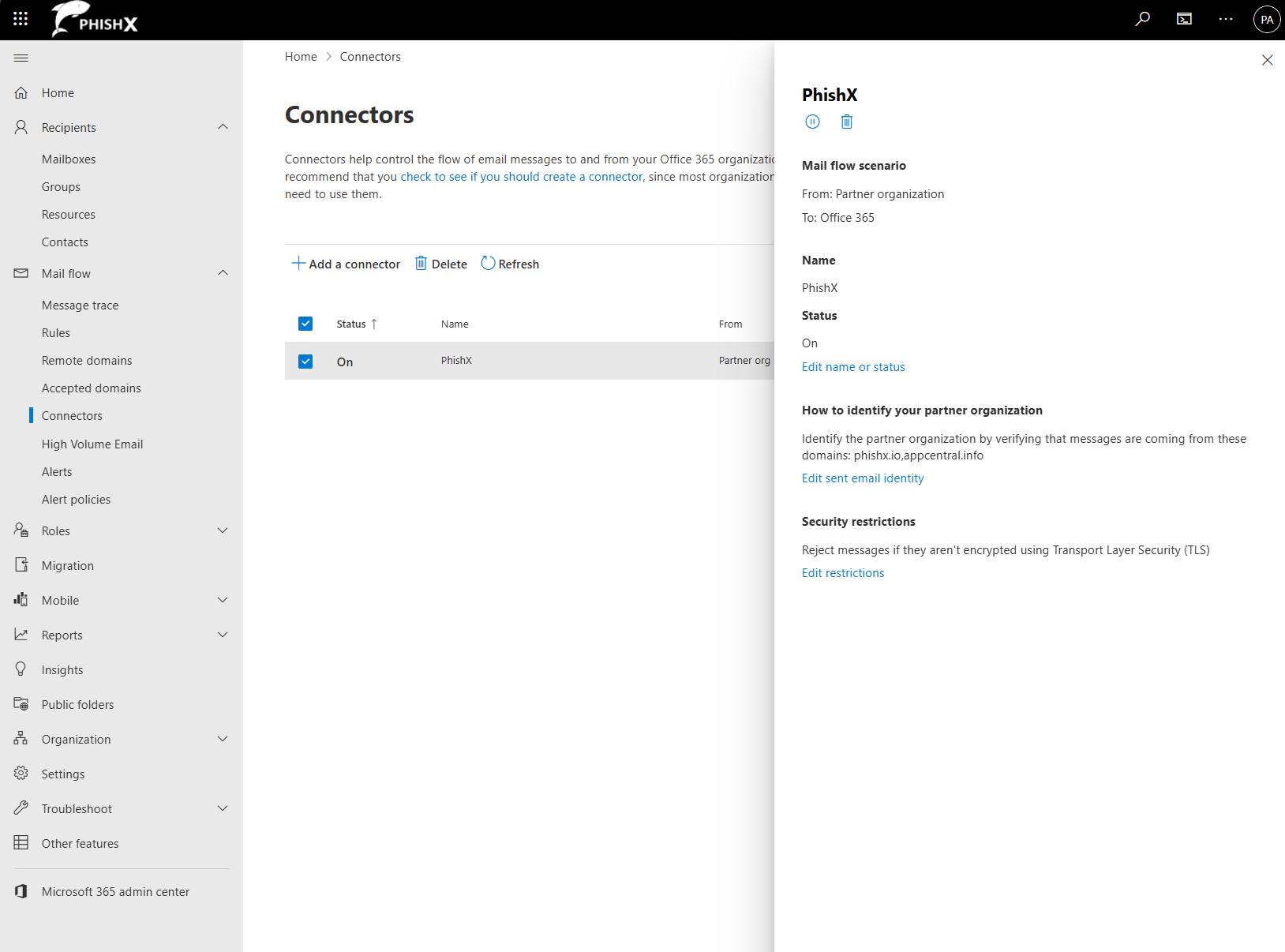
Task: Click the Mobile icon in sidebar
Action: pos(21,600)
